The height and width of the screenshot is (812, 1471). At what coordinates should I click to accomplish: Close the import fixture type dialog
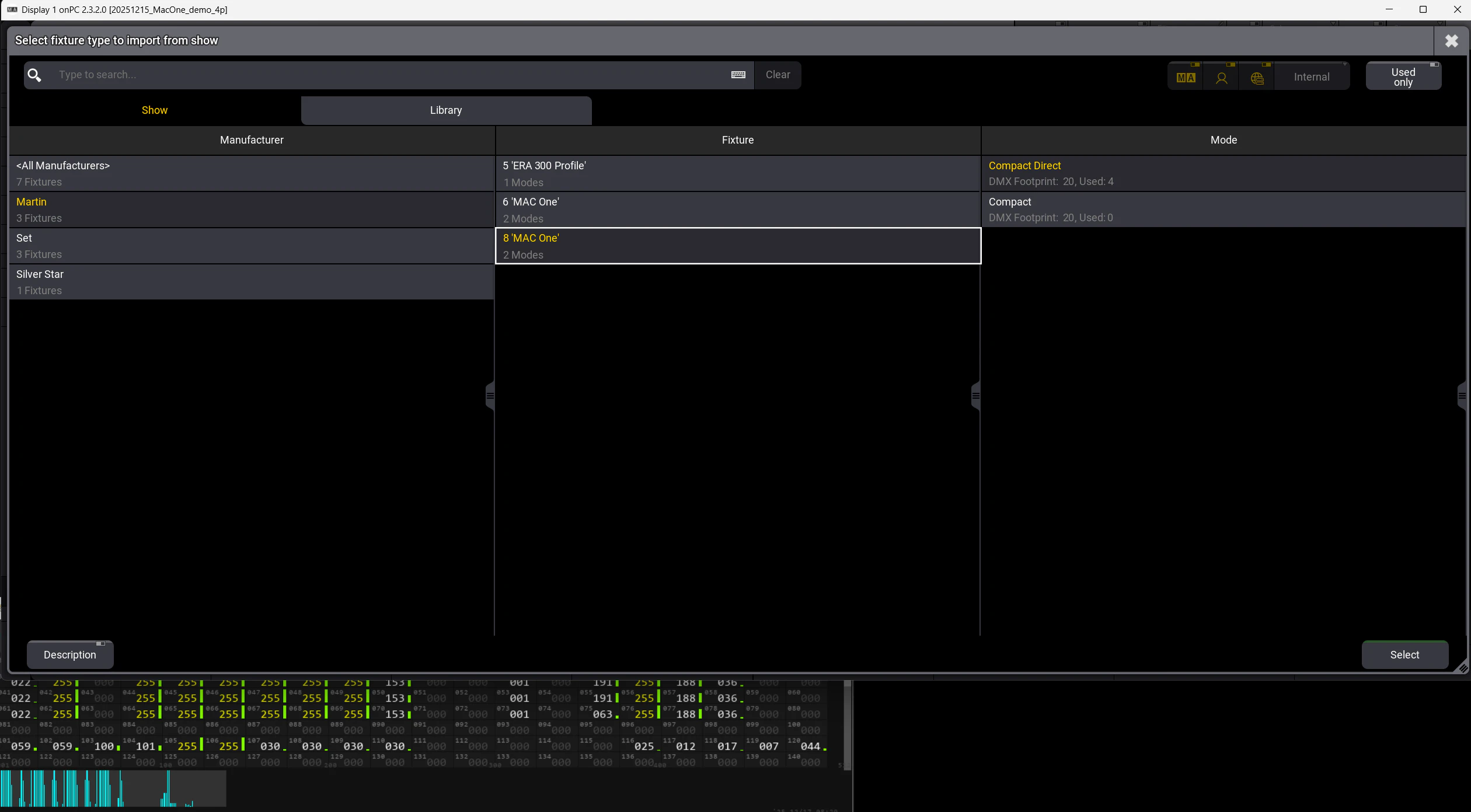click(x=1451, y=40)
